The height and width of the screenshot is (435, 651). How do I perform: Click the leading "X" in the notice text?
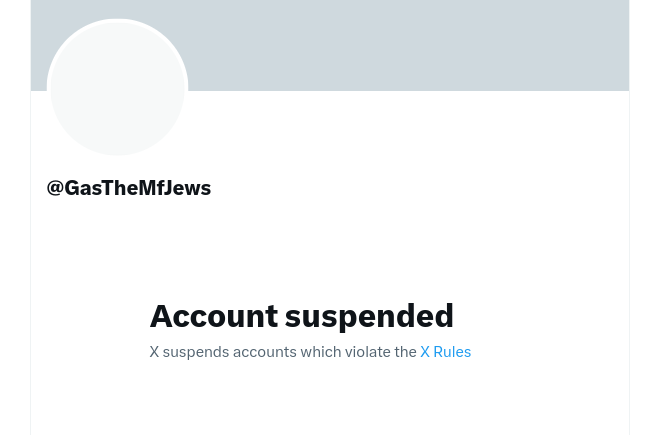pos(154,352)
